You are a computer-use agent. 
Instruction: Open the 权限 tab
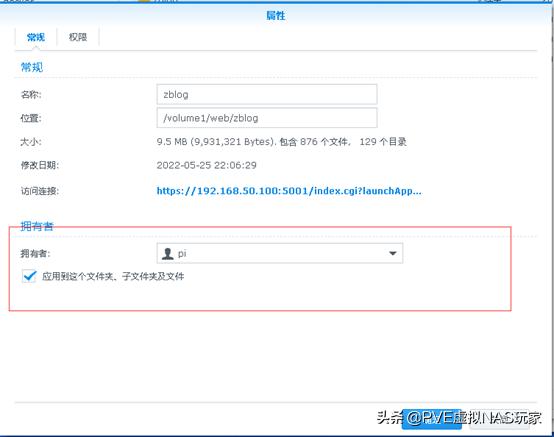(x=78, y=37)
